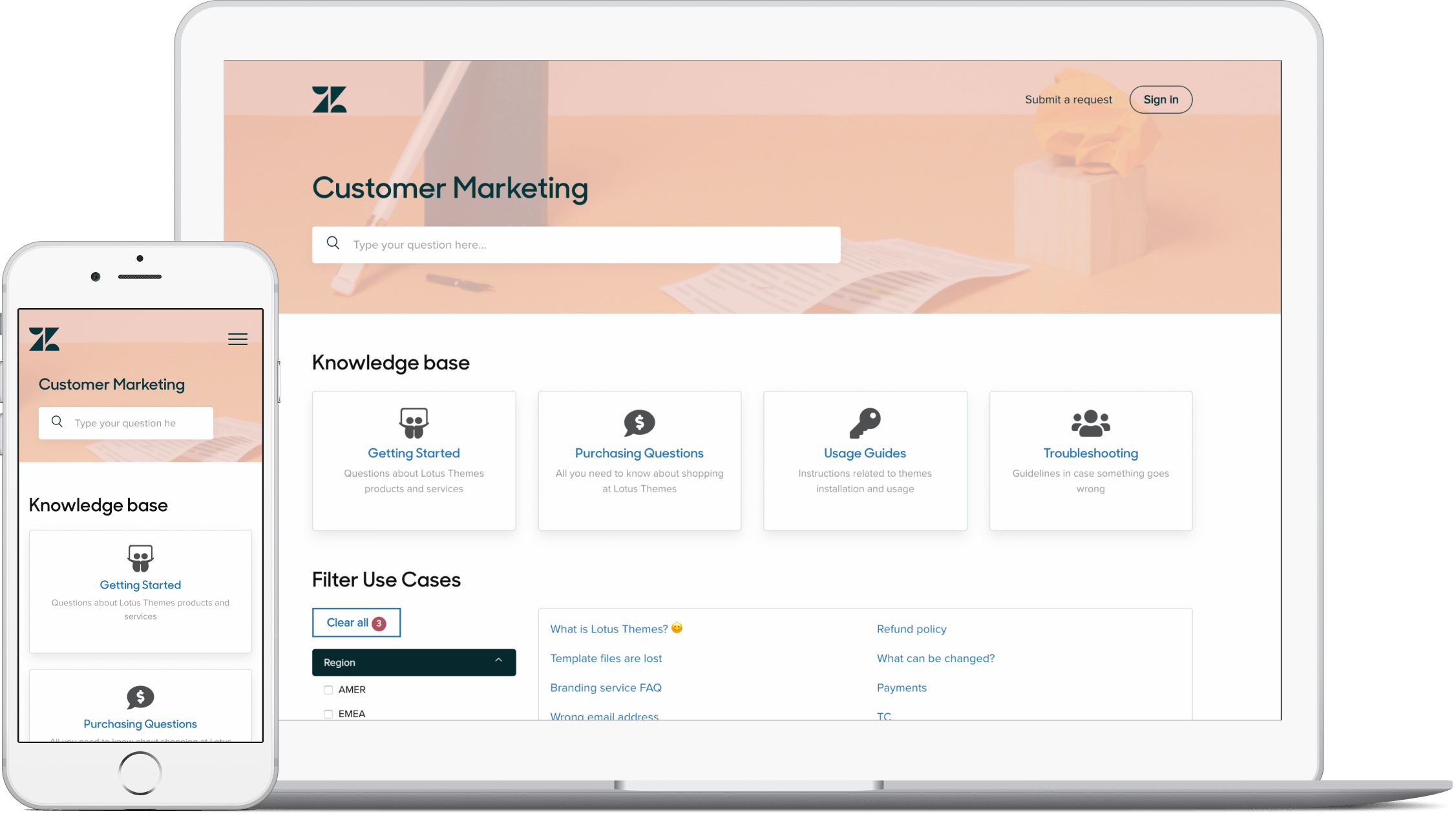
Task: Click the Zendesk logo icon top-left
Action: 332,99
